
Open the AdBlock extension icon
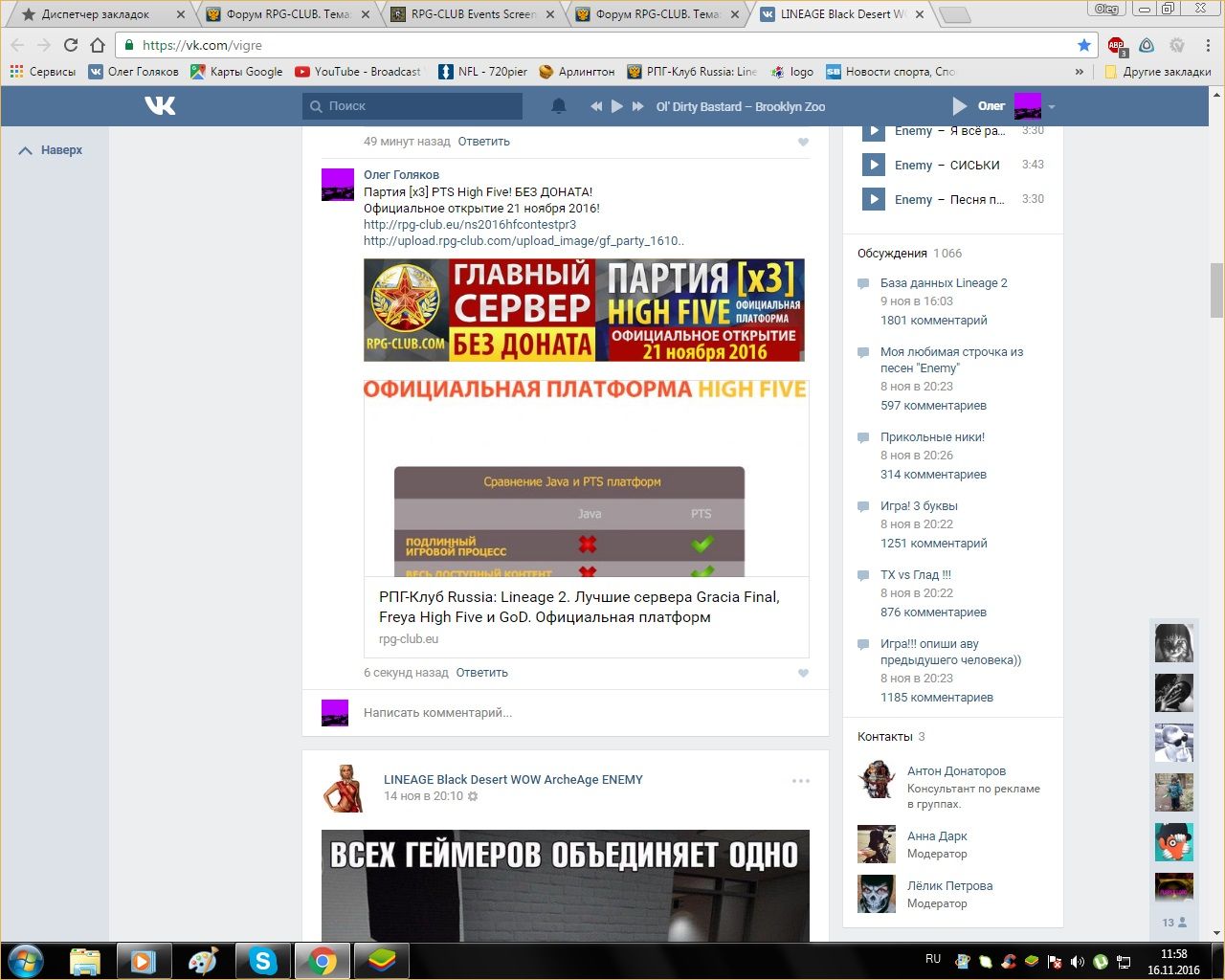tap(1117, 45)
